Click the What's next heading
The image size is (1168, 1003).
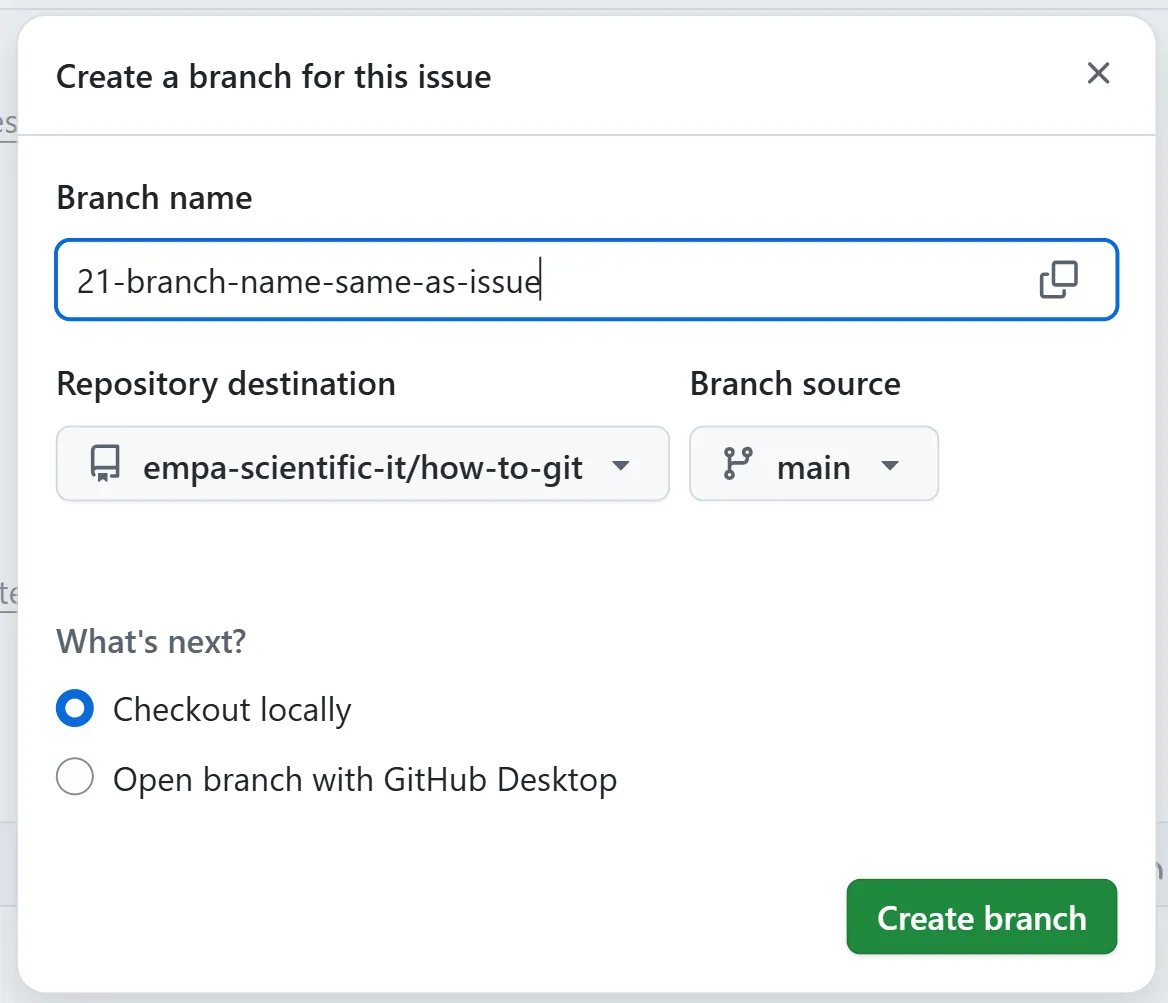pos(150,641)
